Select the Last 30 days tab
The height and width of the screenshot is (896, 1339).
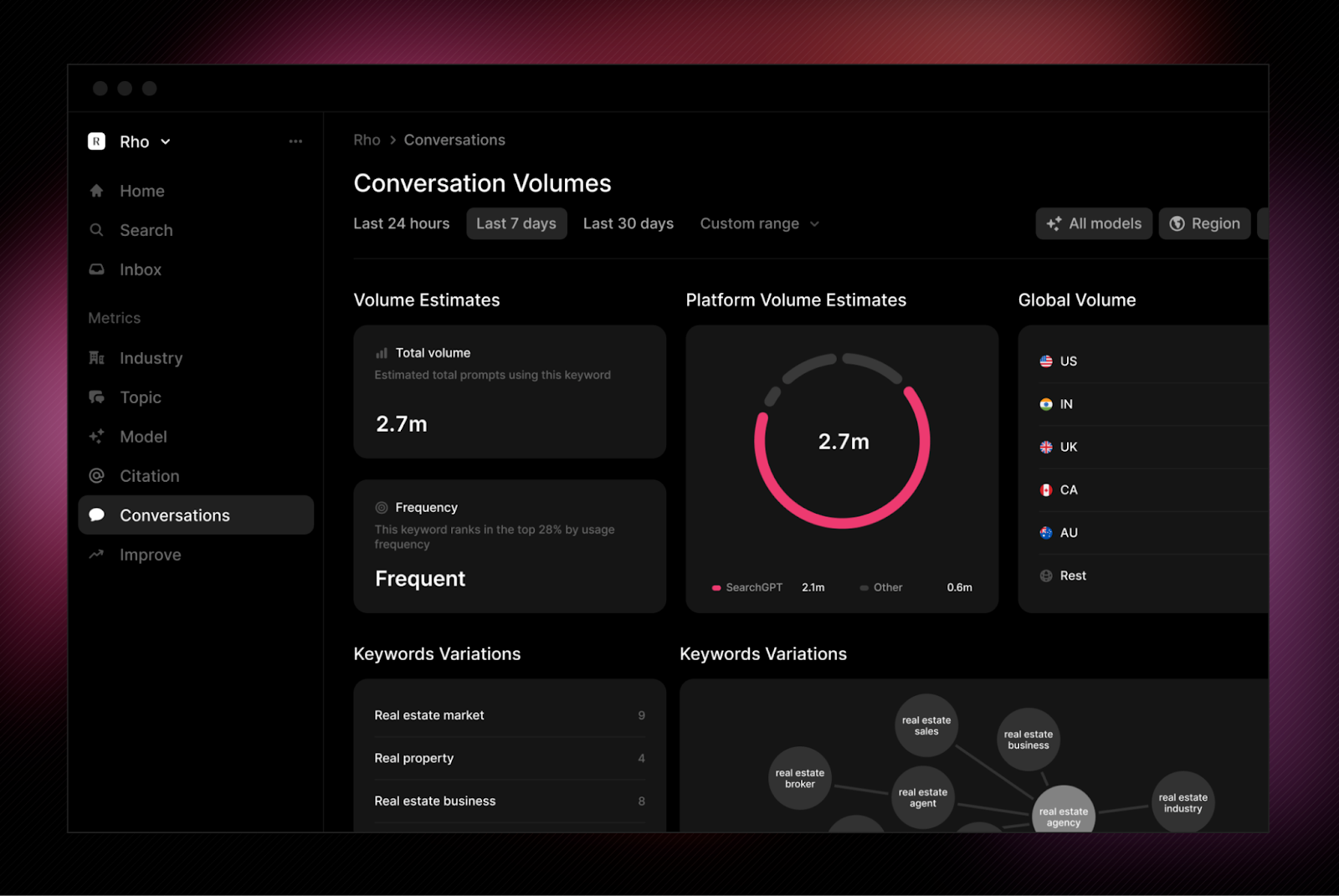[x=628, y=223]
